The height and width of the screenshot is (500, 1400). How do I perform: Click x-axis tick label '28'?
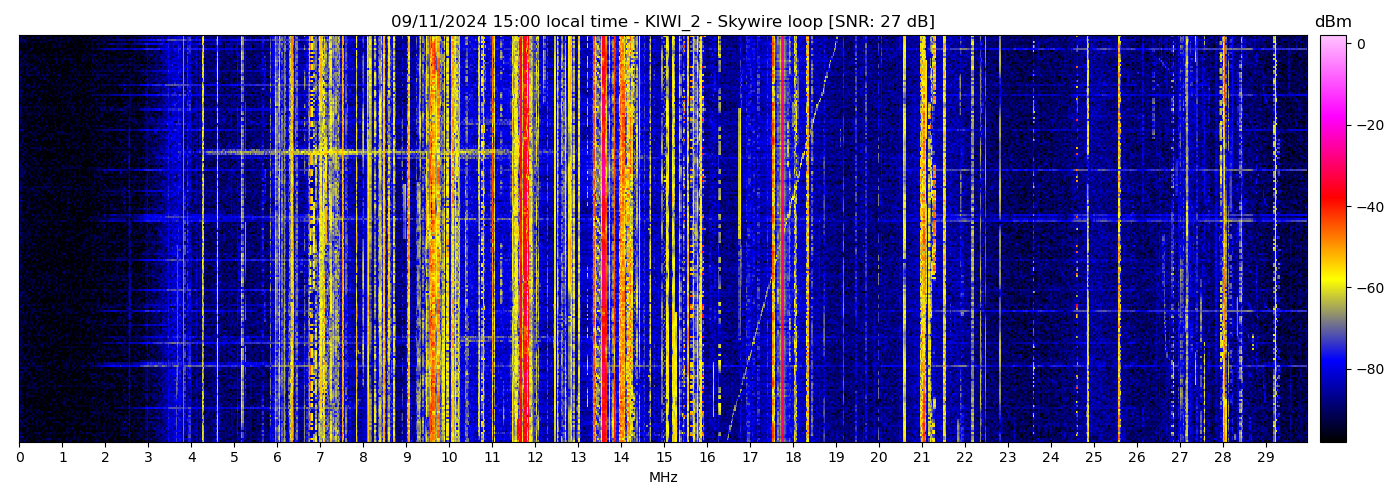click(1223, 458)
